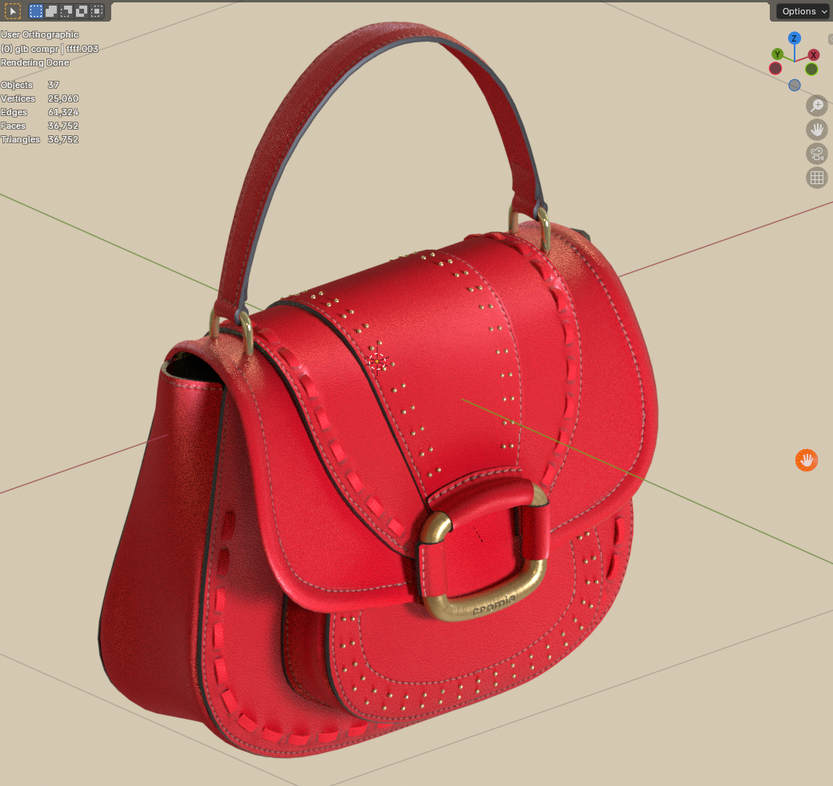Snap view to negative Y green circle
Image resolution: width=833 pixels, height=786 pixels.
(811, 69)
